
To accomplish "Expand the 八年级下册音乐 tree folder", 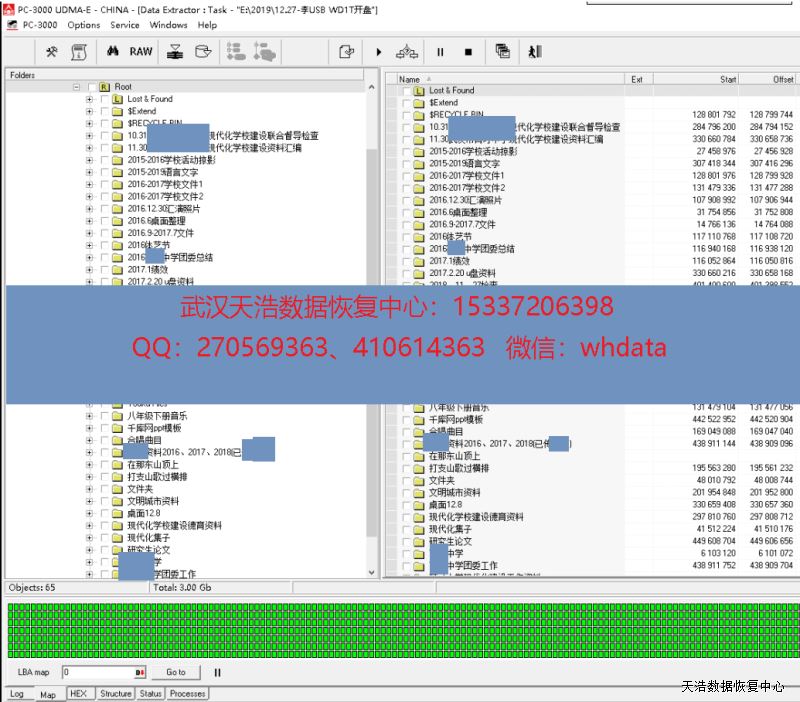I will 89,415.
